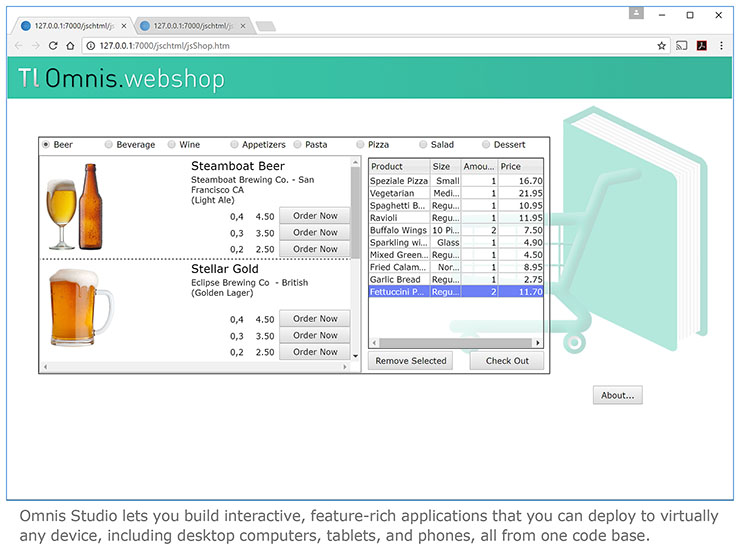Open the cast icon in toolbar
740x553 pixels.
(x=682, y=46)
